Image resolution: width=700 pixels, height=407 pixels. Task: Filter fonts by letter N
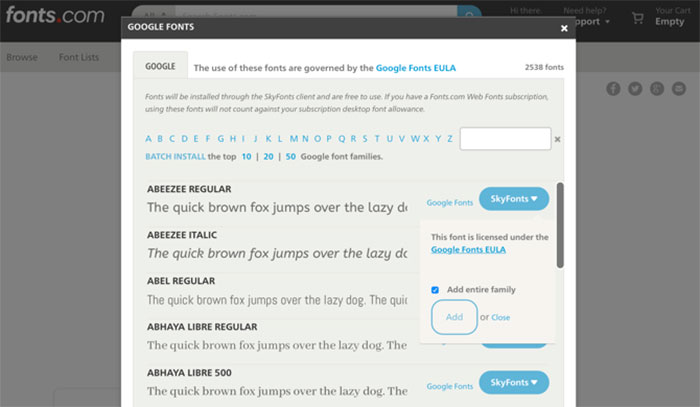(x=305, y=139)
